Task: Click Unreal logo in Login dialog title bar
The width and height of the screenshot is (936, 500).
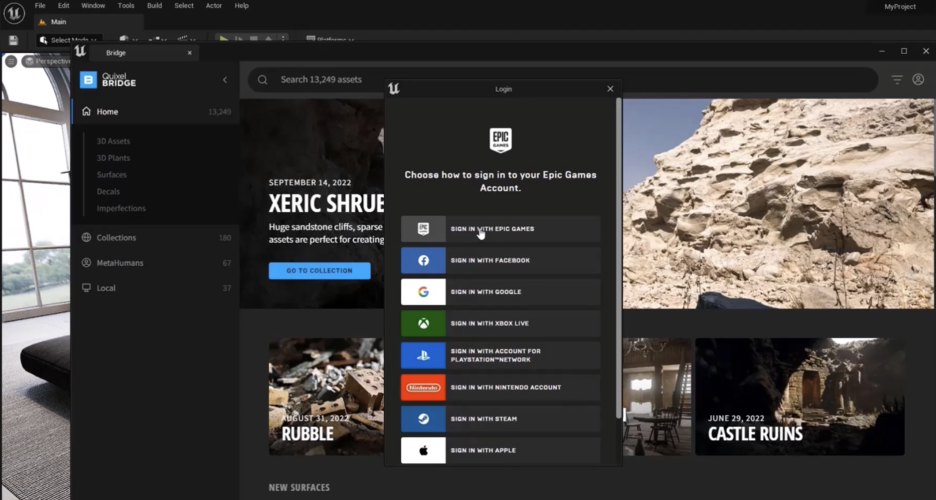Action: [x=393, y=89]
